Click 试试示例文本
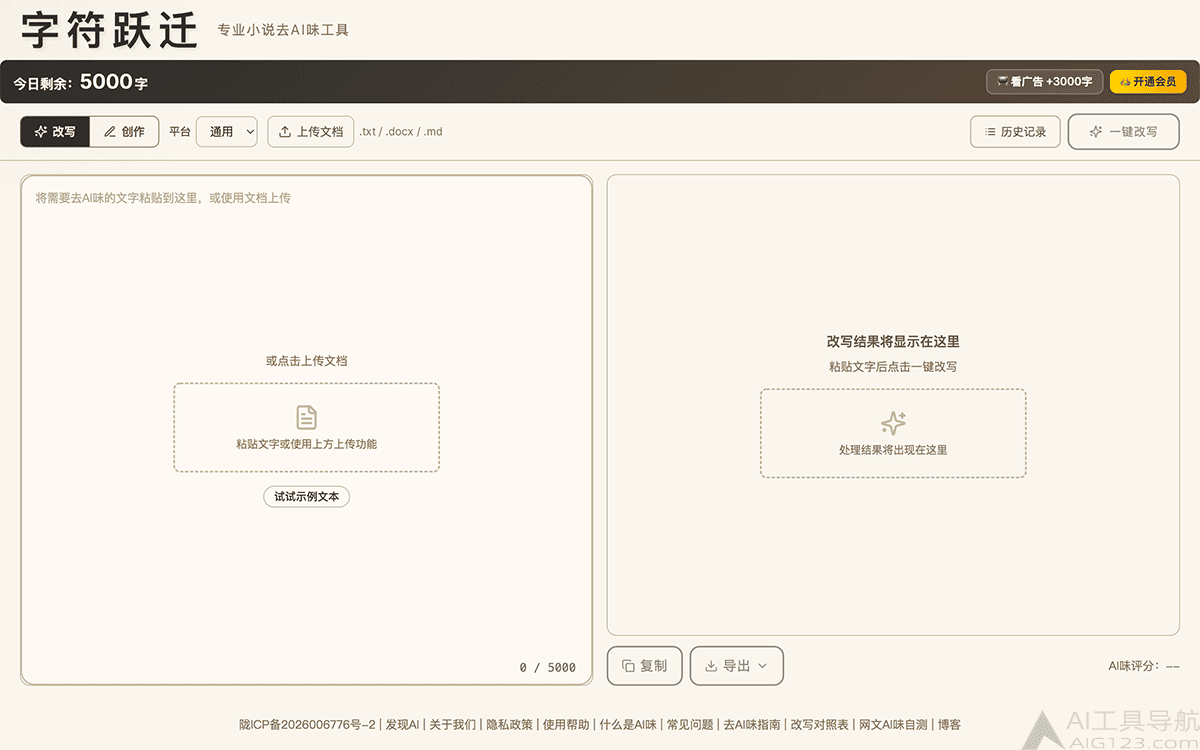 click(x=306, y=496)
